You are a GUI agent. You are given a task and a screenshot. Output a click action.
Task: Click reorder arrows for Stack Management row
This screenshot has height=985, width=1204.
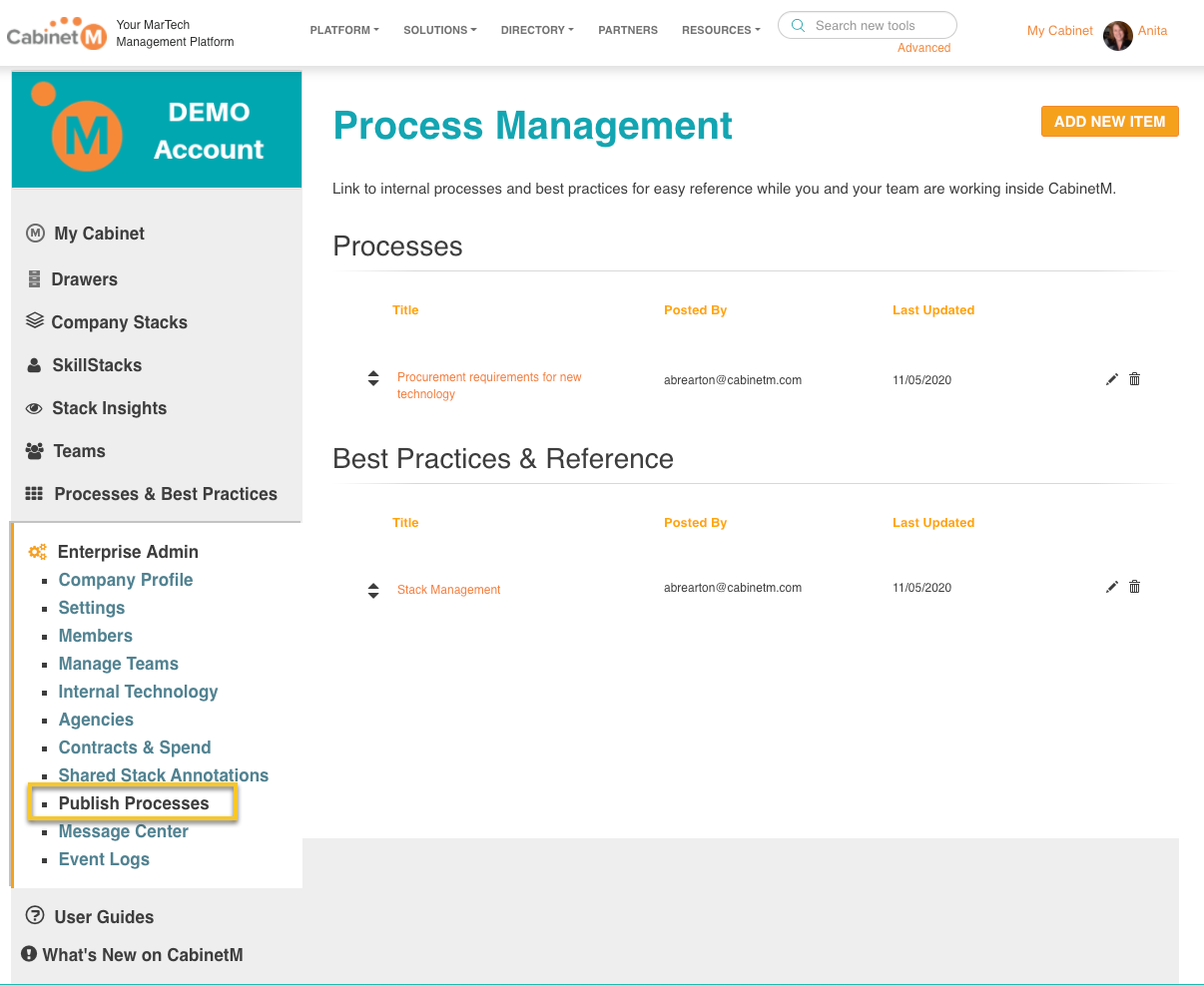point(373,590)
